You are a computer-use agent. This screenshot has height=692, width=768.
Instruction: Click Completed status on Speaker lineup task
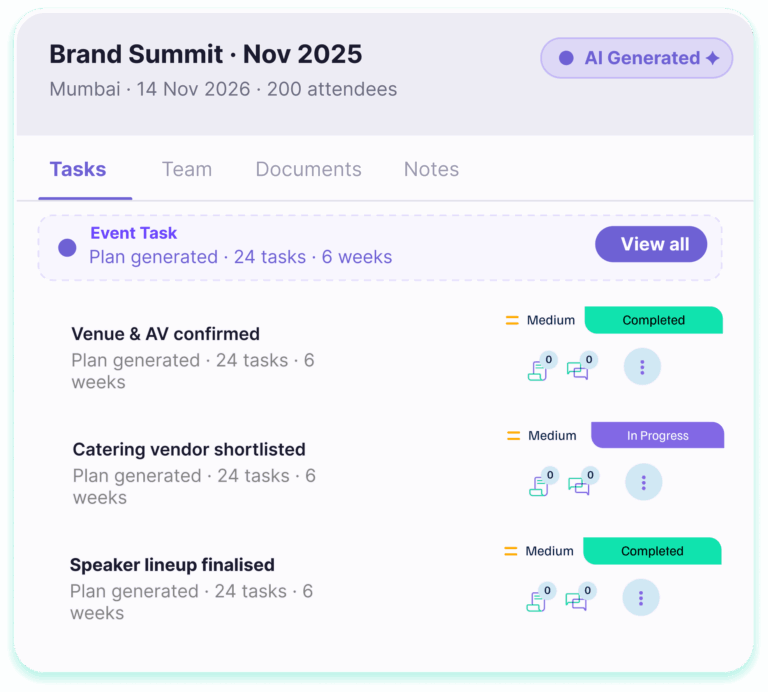652,551
